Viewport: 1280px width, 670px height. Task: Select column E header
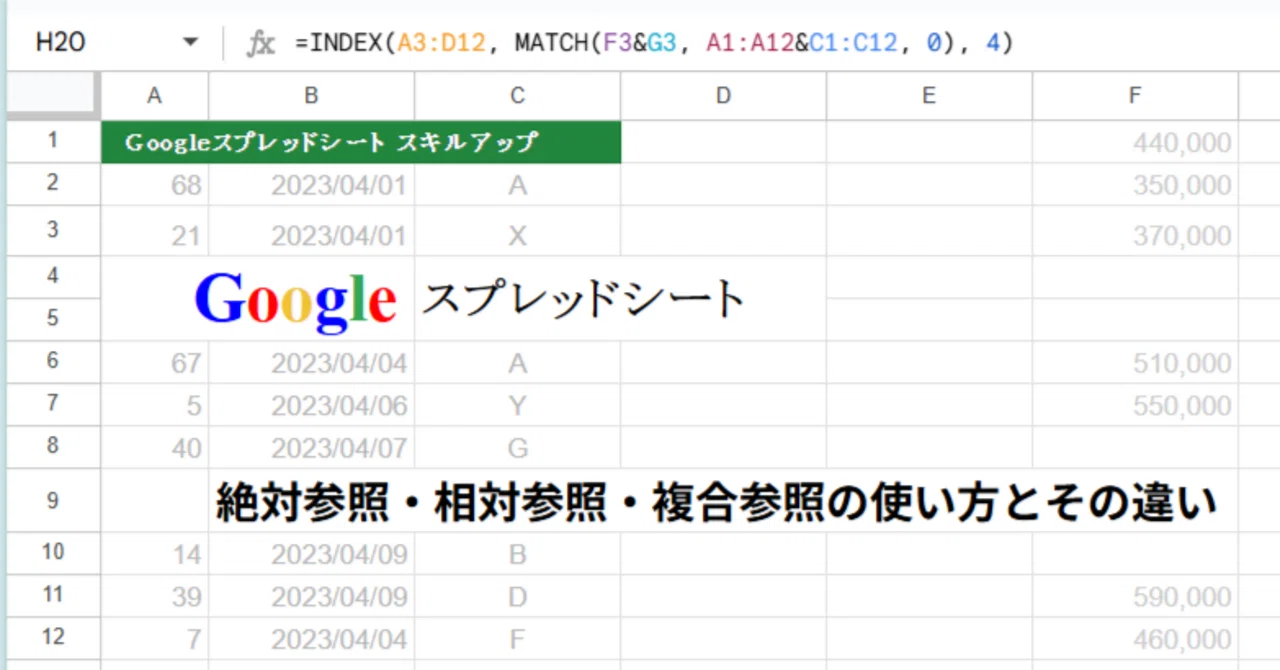pos(929,96)
